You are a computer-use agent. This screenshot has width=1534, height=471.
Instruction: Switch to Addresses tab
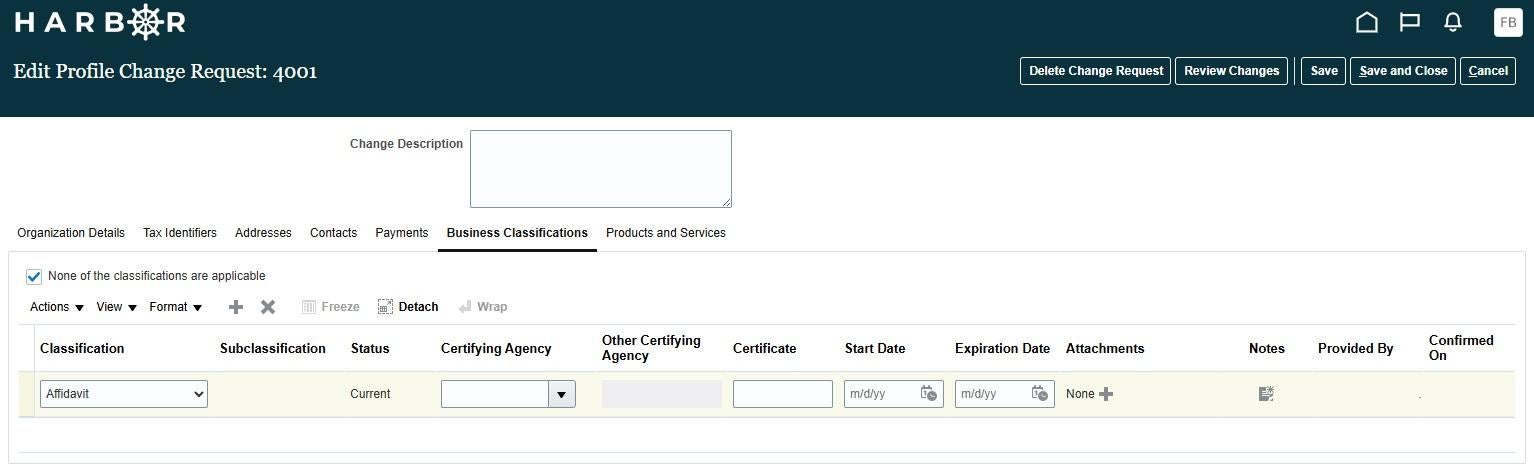point(263,233)
